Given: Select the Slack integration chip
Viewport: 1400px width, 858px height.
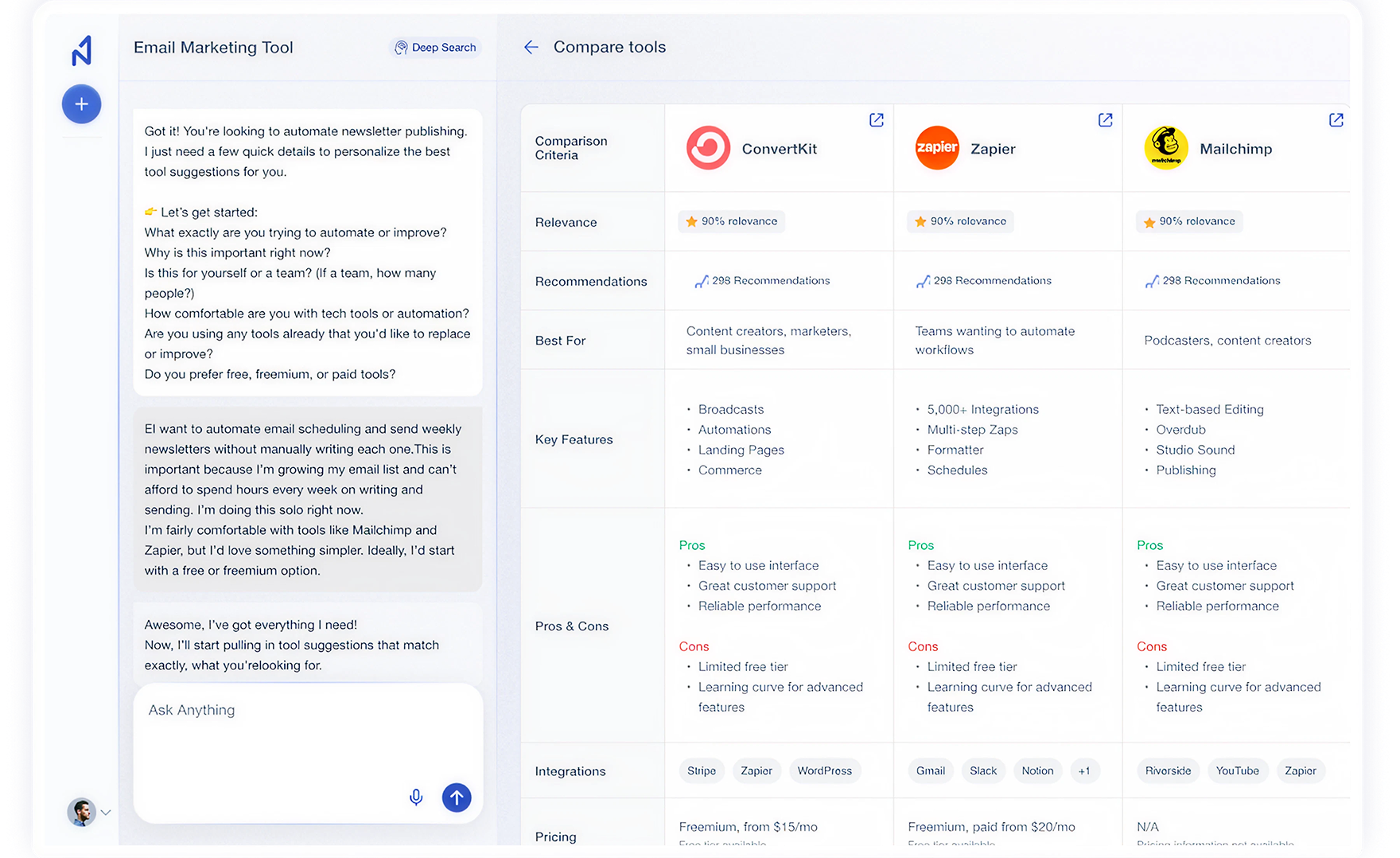Looking at the screenshot, I should [983, 770].
